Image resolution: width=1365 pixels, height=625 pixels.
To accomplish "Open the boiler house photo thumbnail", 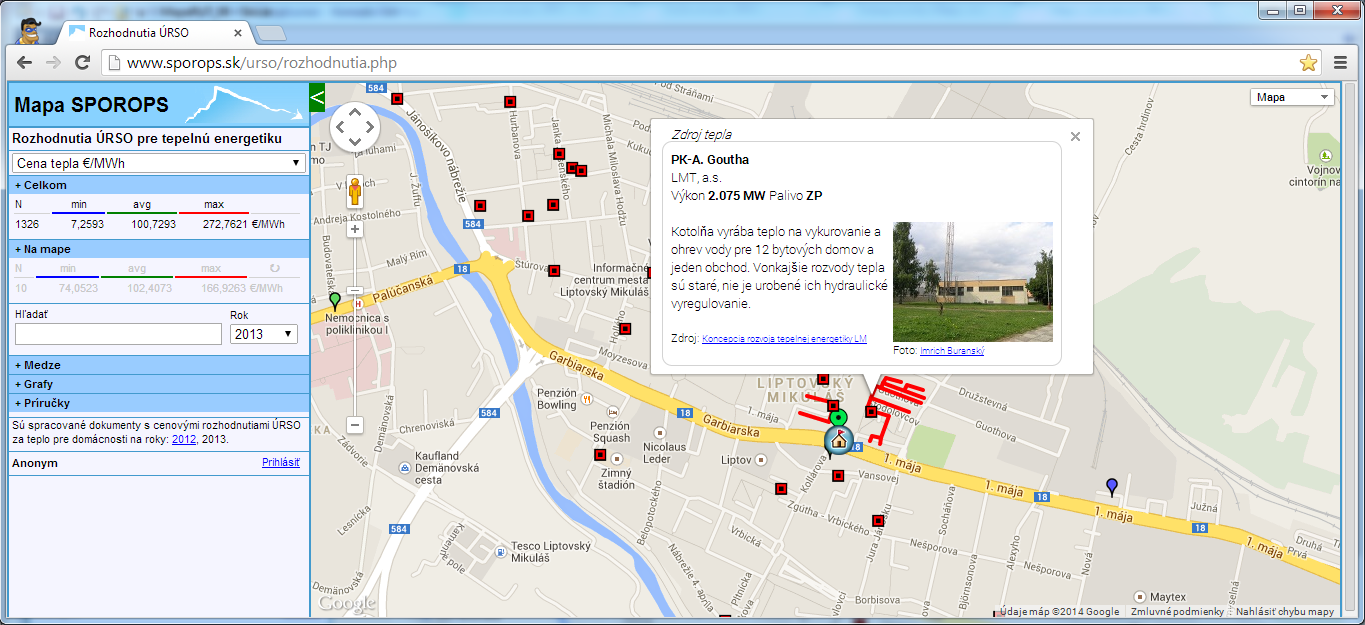I will pos(973,282).
